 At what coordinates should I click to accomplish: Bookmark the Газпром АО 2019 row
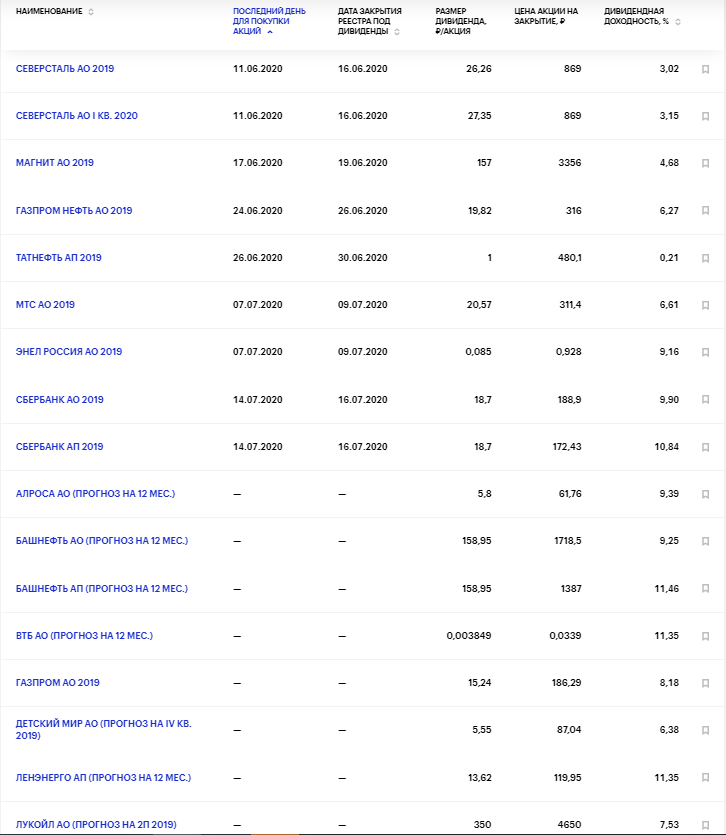click(705, 683)
